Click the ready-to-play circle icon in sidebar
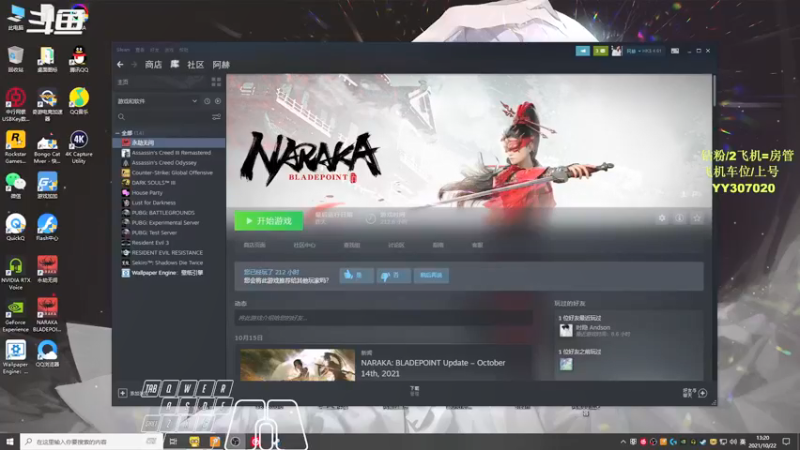Viewport: 800px width, 450px height. [x=218, y=101]
